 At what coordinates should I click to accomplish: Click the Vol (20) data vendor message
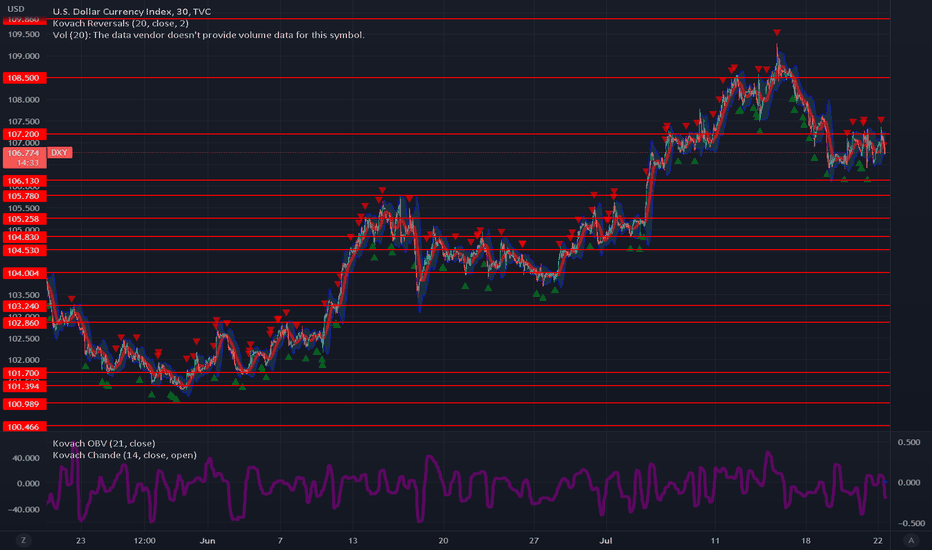209,35
